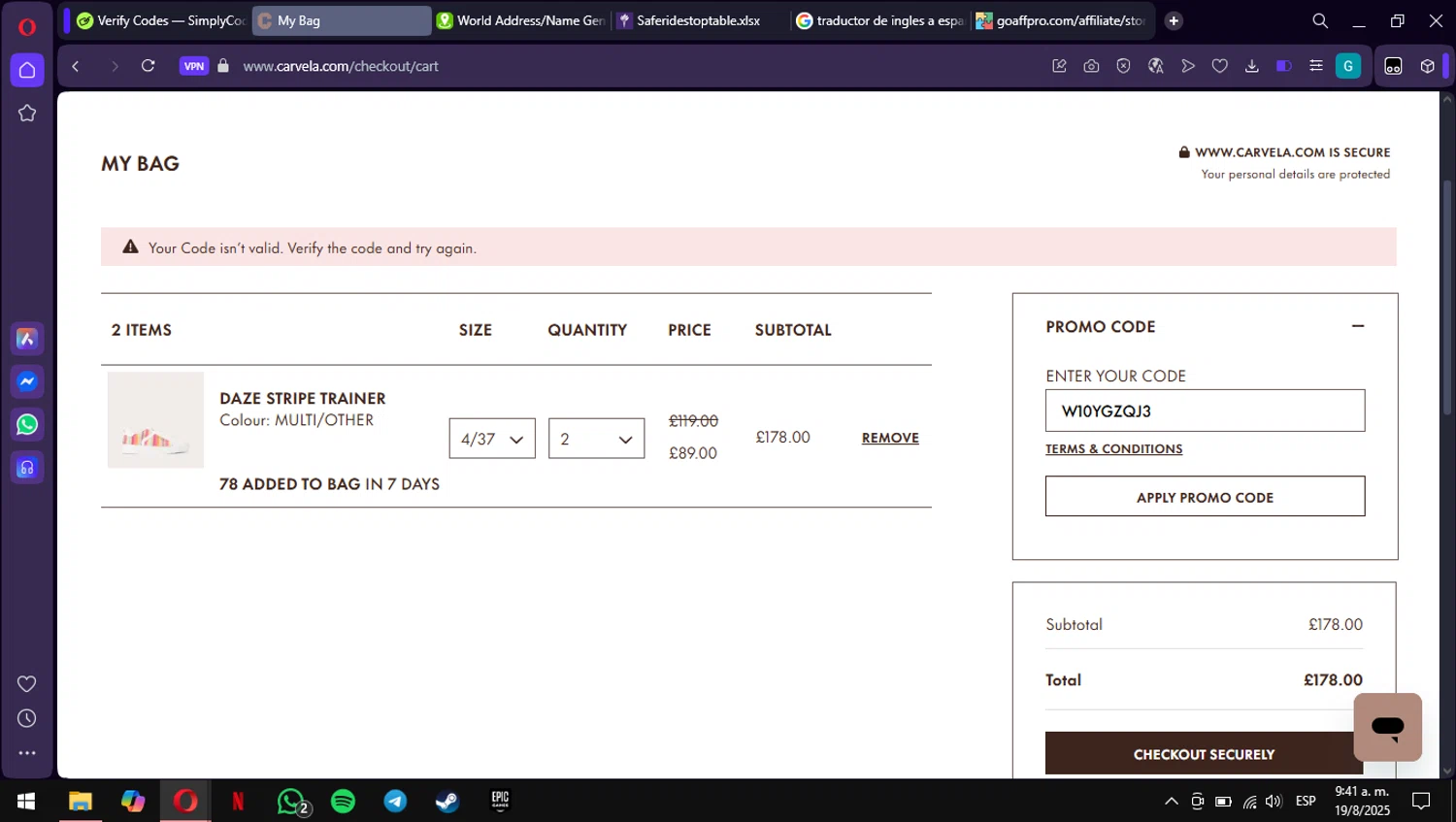The height and width of the screenshot is (822, 1456).
Task: Open a new tab with plus button
Action: pos(1174,20)
